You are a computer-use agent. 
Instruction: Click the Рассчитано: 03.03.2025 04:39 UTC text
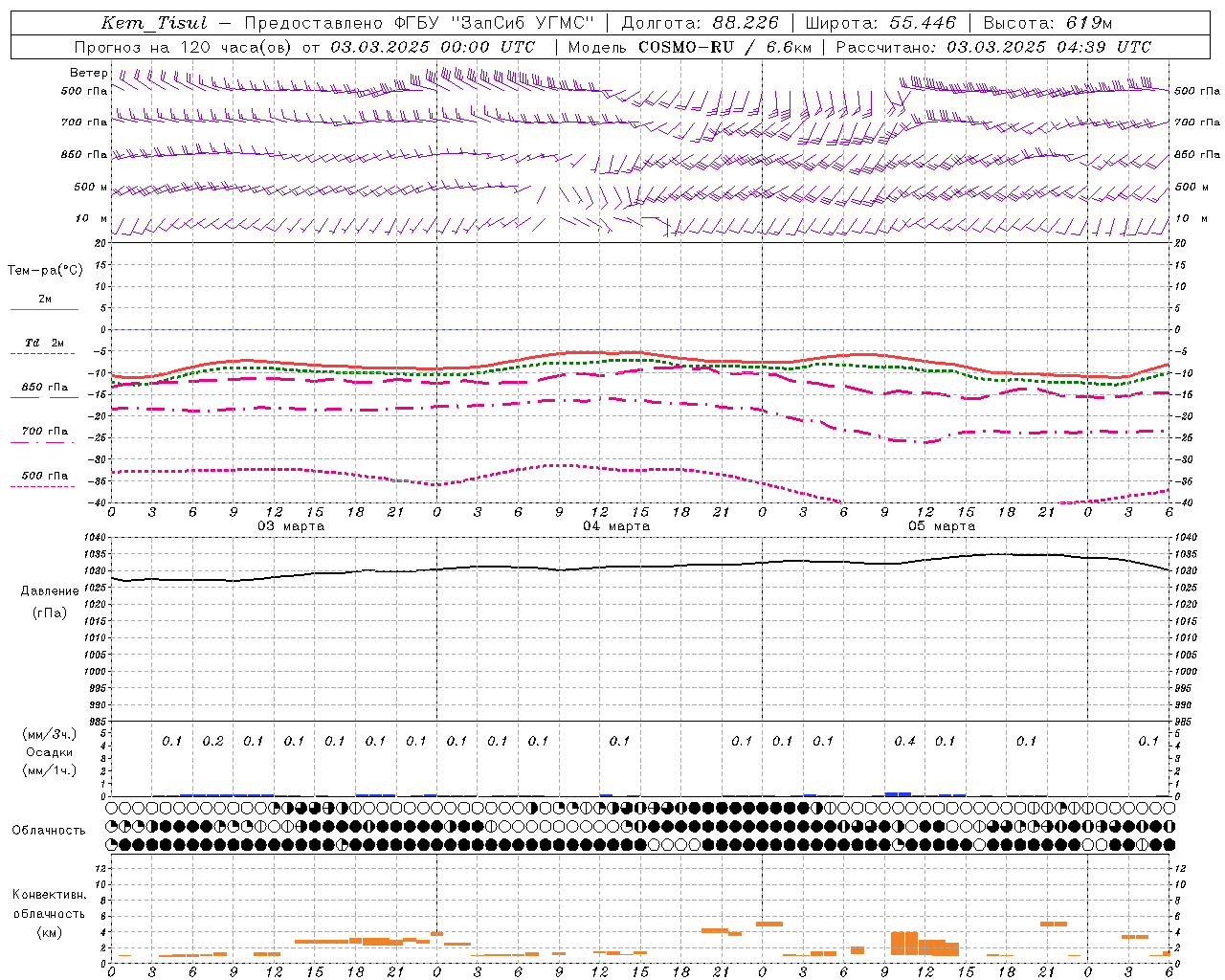993,47
